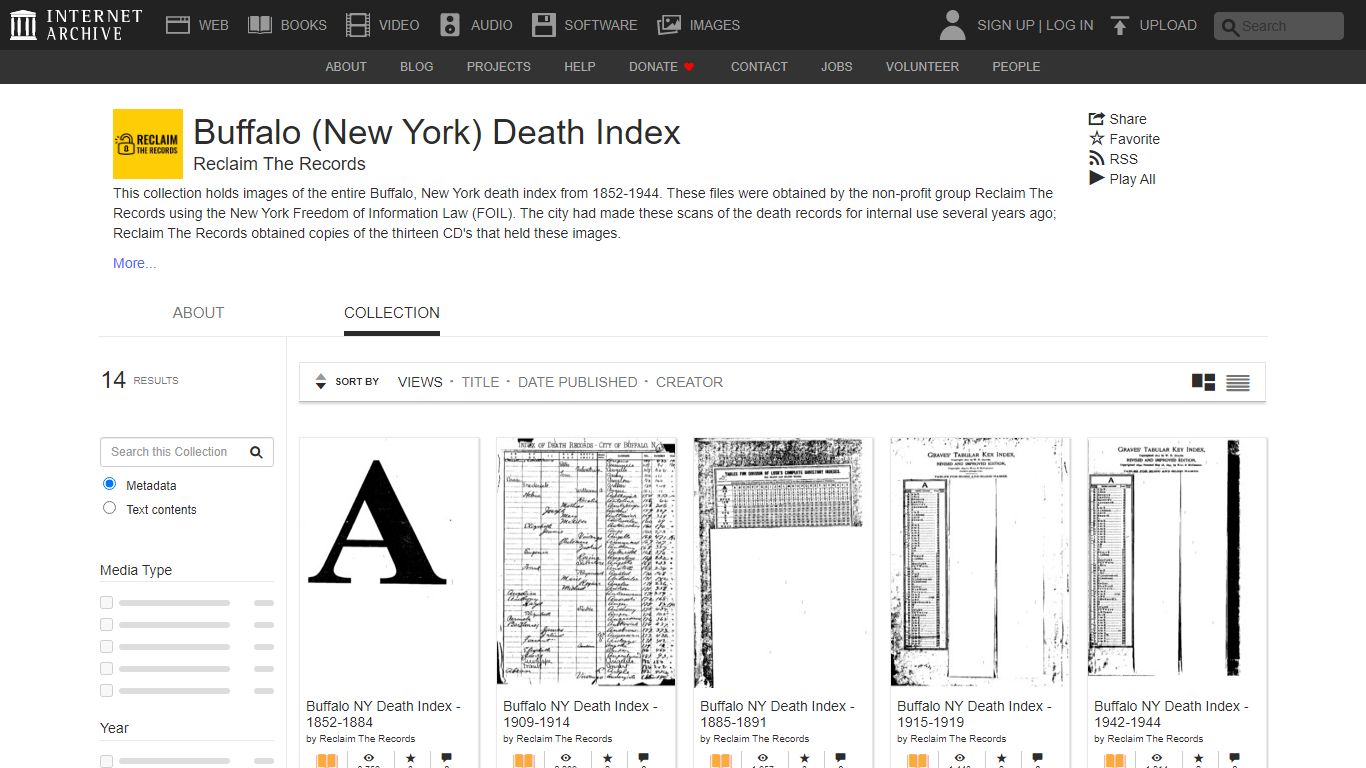Open the HELP nav menu item
Image resolution: width=1366 pixels, height=768 pixels.
click(x=580, y=67)
